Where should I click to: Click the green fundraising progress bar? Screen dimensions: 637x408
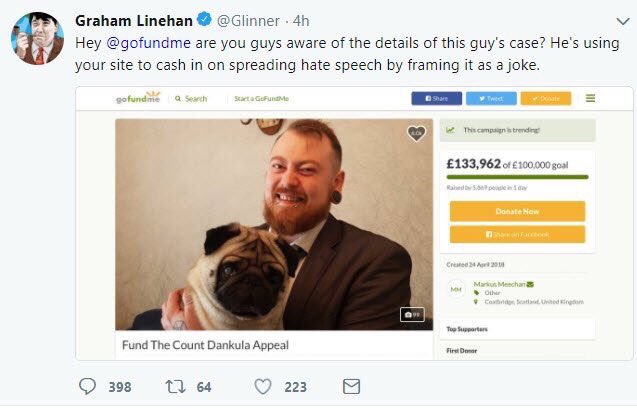click(x=517, y=177)
